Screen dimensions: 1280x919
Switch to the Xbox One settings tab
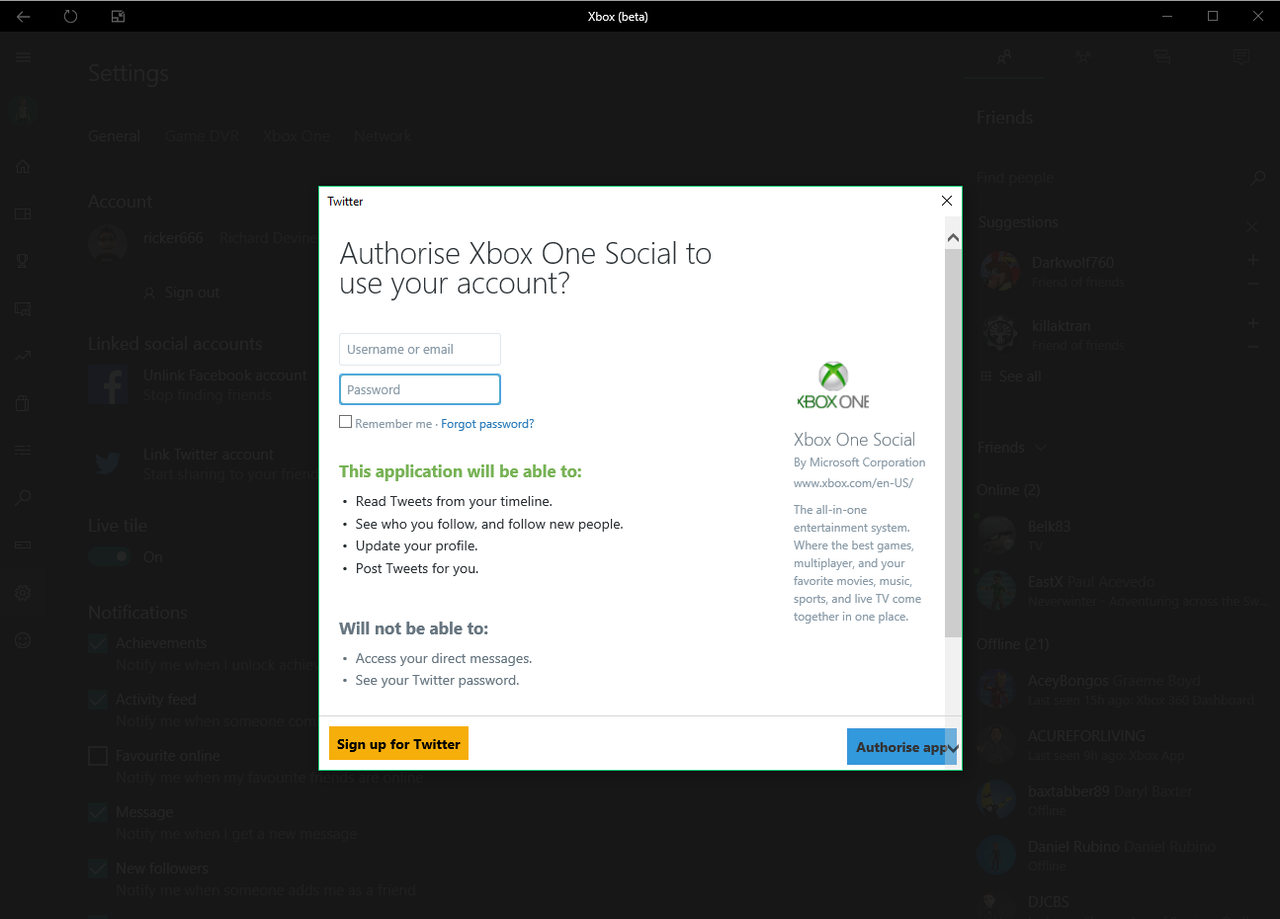pos(296,136)
